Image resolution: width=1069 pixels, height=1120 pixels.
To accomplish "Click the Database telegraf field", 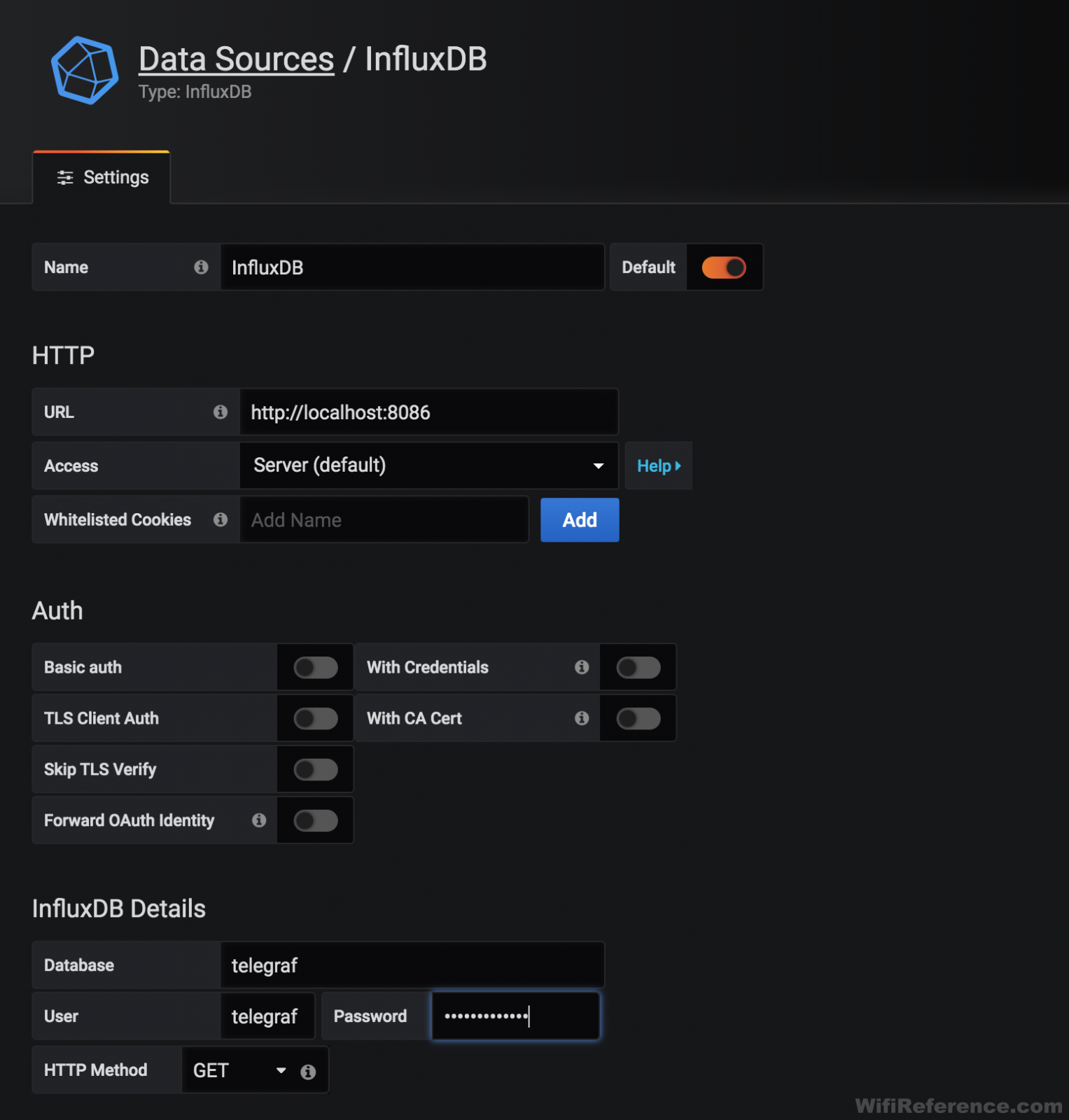I will pyautogui.click(x=412, y=965).
